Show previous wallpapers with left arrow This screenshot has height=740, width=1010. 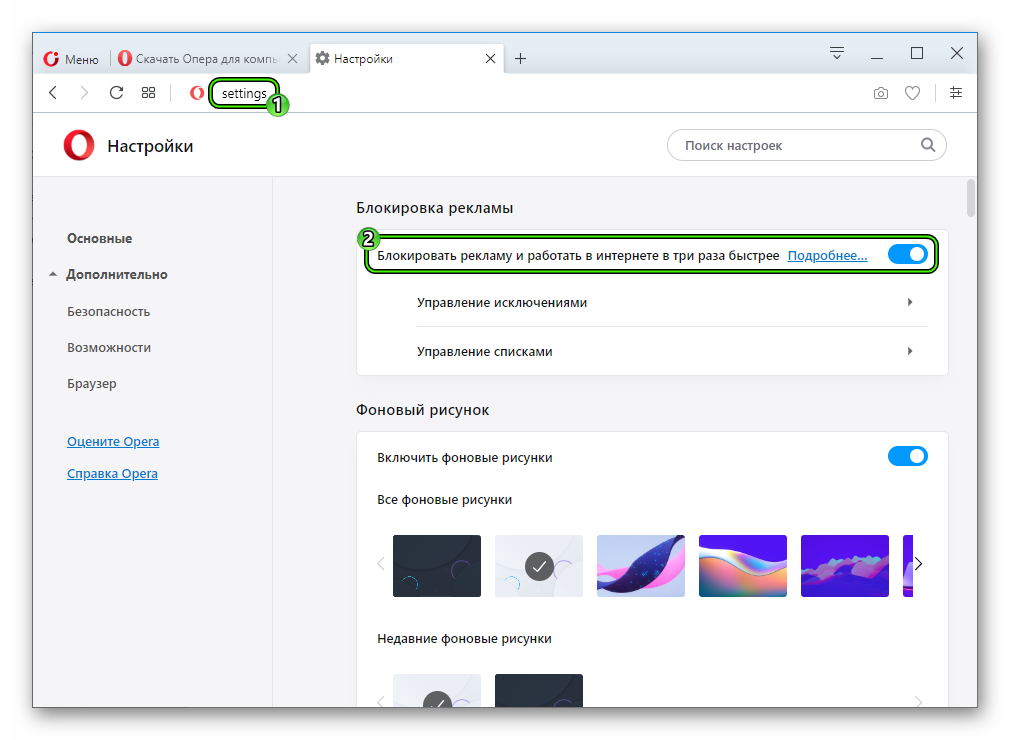(x=381, y=564)
